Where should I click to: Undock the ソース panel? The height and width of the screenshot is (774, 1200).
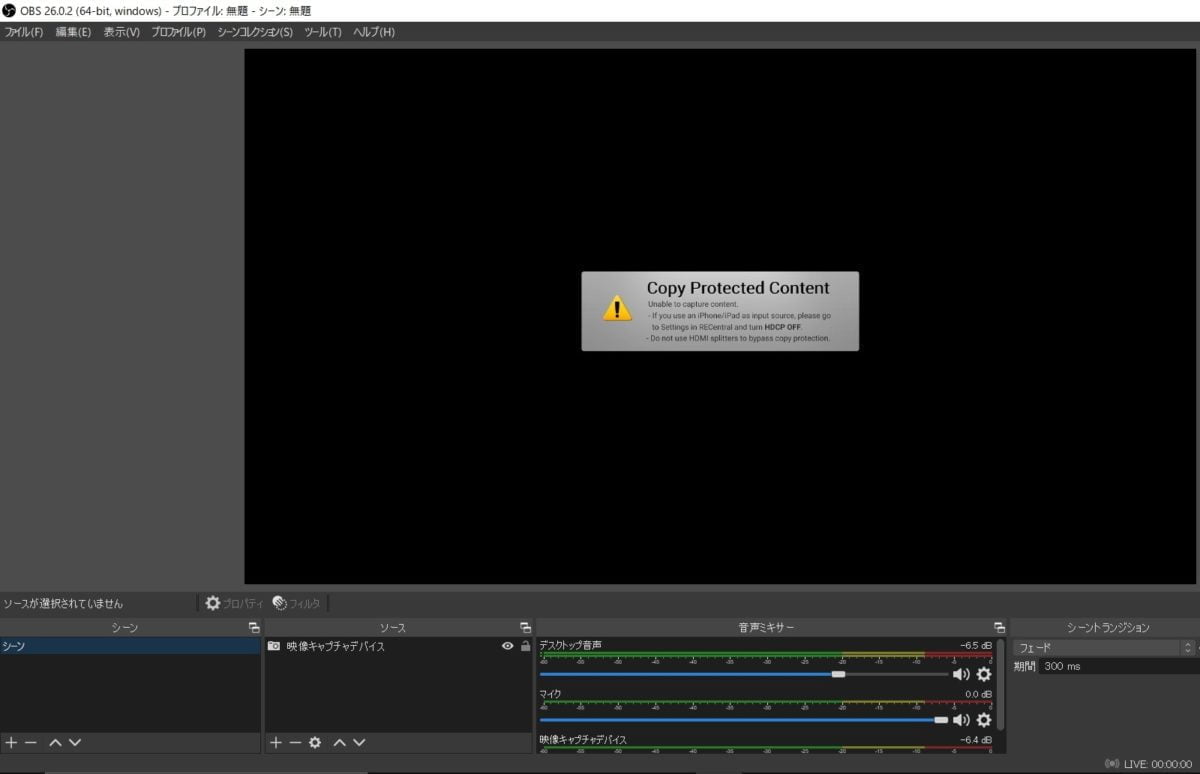[x=525, y=628]
